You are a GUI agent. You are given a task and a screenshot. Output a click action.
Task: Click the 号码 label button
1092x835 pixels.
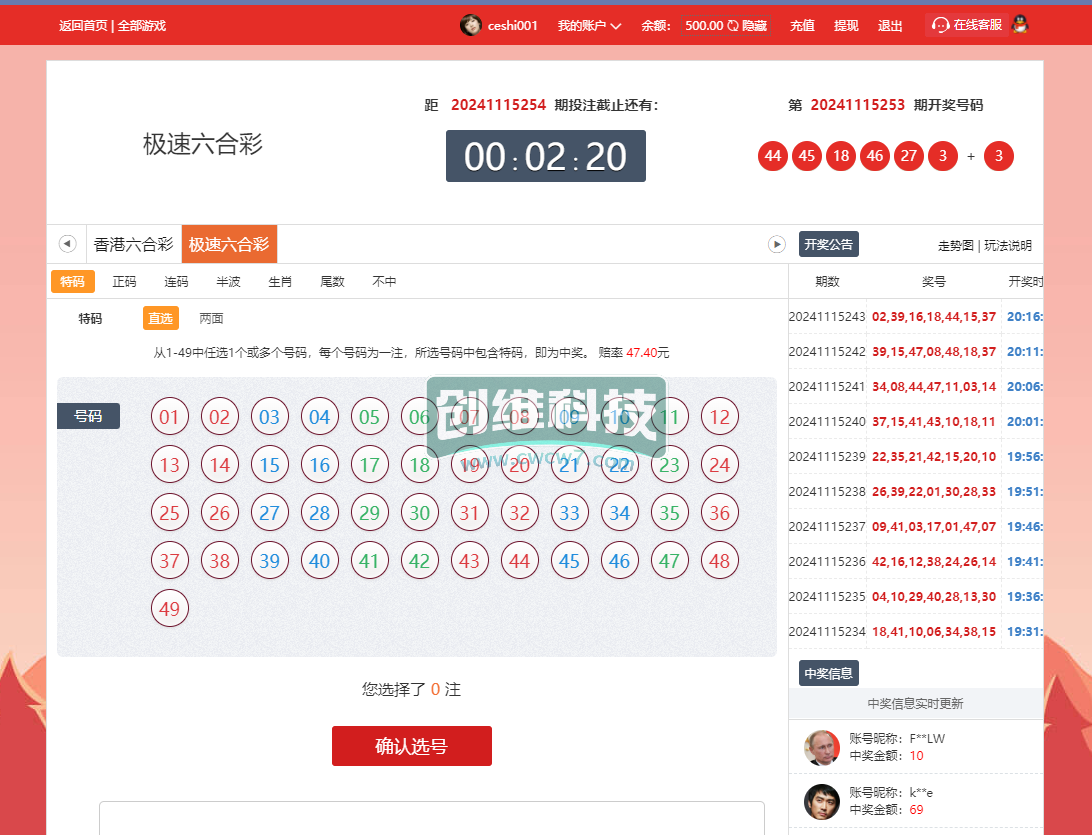tap(88, 416)
